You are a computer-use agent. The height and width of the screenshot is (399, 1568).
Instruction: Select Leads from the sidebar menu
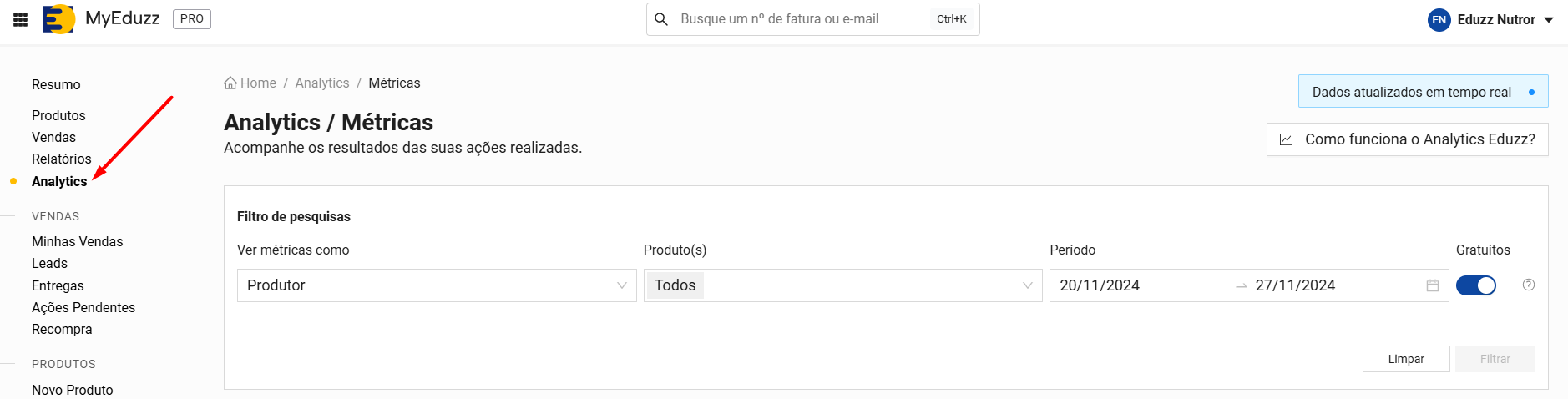tap(50, 264)
